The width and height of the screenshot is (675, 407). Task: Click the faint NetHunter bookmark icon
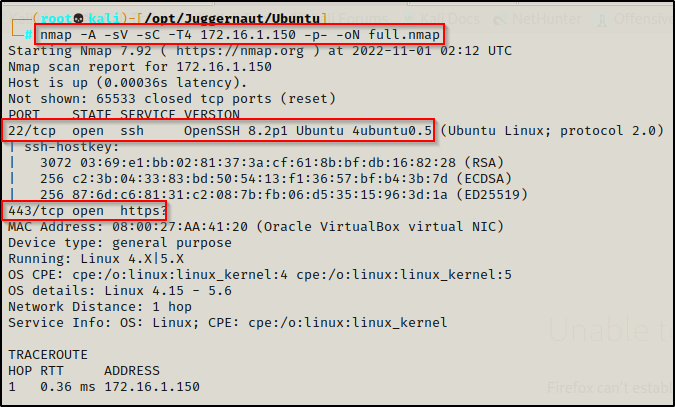[499, 19]
